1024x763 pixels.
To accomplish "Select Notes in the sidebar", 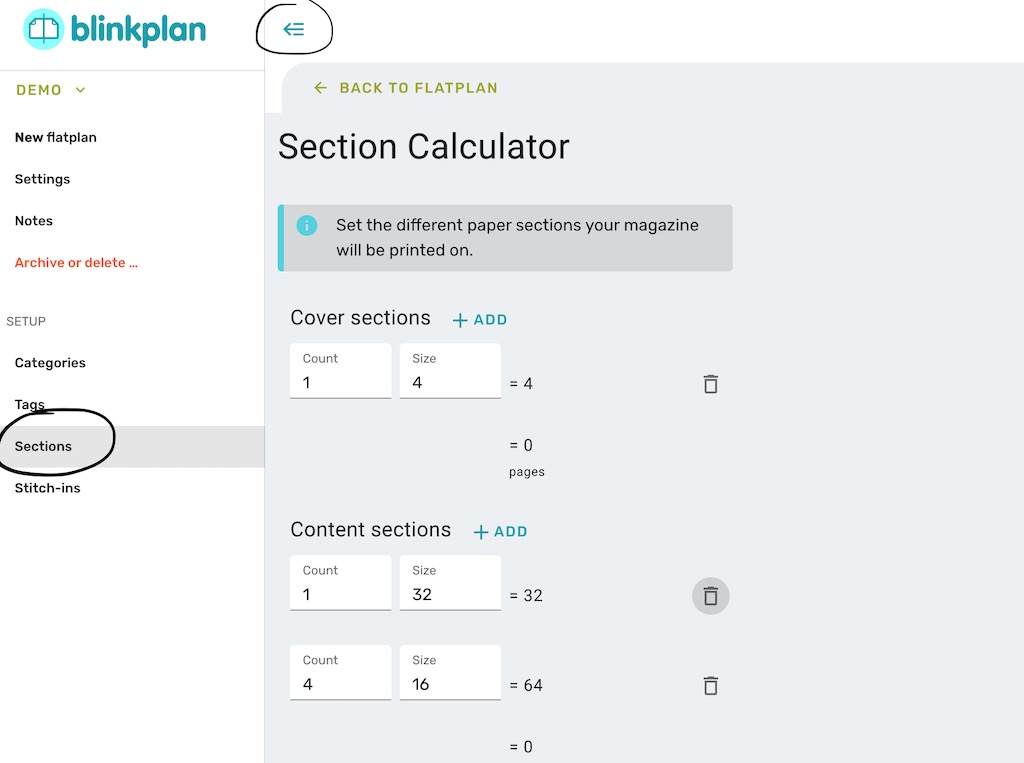I will click(x=33, y=221).
